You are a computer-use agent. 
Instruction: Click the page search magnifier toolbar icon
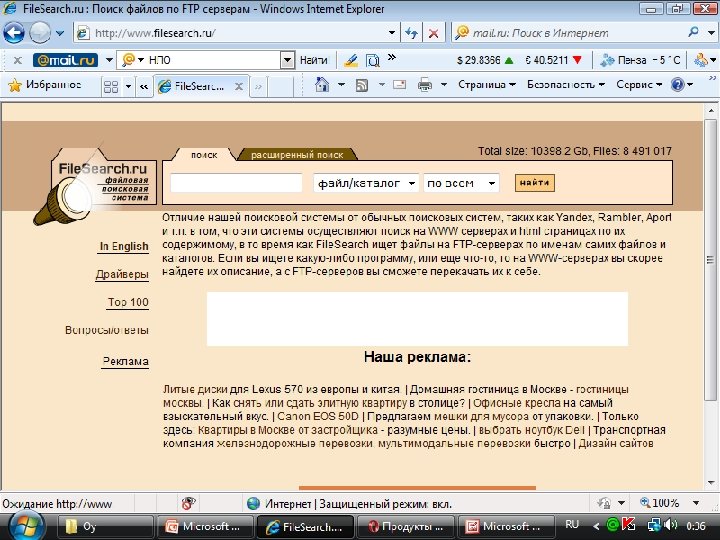tap(372, 60)
